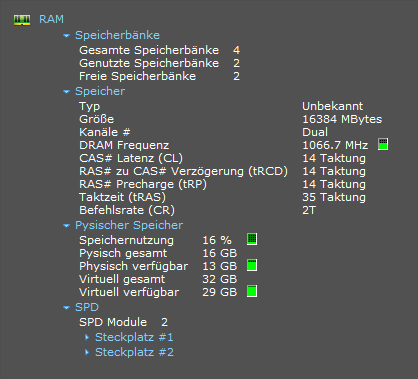Image resolution: width=418 pixels, height=379 pixels.
Task: Click the graph icon beside Virtuell verfügbar
Action: tap(252, 291)
